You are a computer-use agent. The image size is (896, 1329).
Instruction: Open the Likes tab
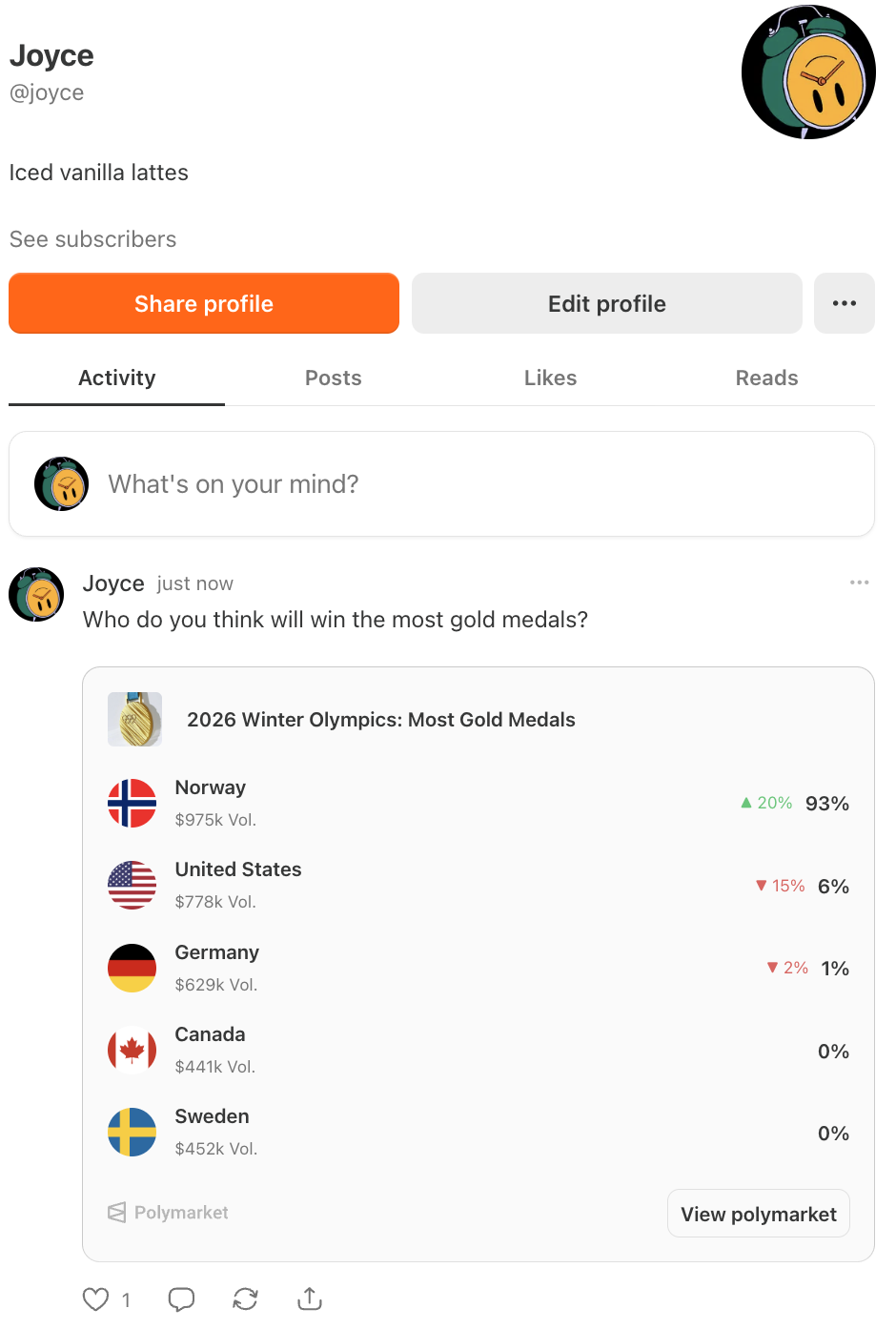click(x=550, y=378)
